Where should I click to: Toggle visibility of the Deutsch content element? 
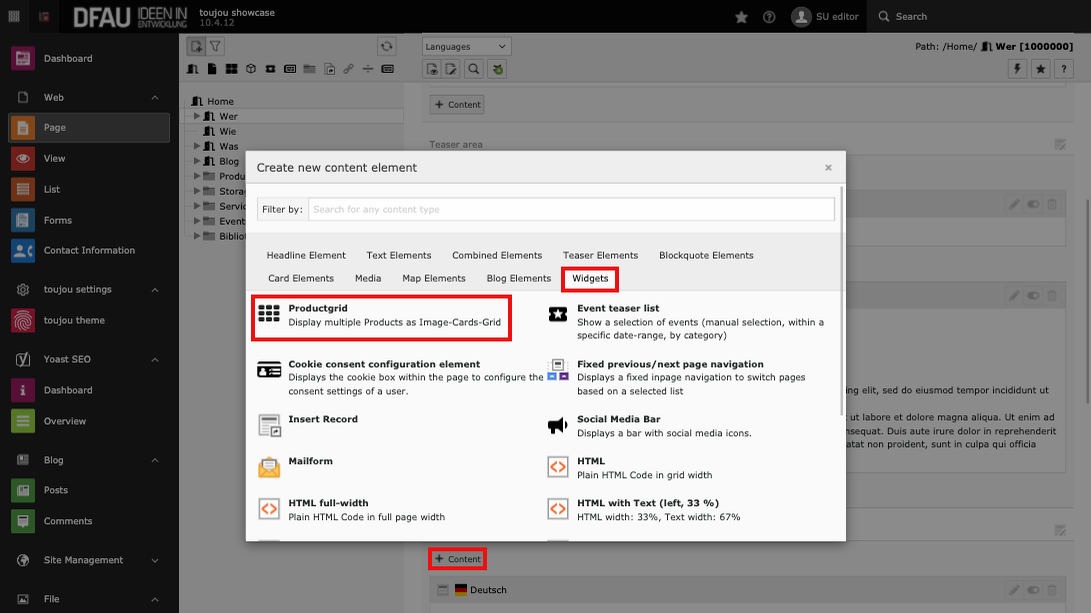pyautogui.click(x=1033, y=590)
